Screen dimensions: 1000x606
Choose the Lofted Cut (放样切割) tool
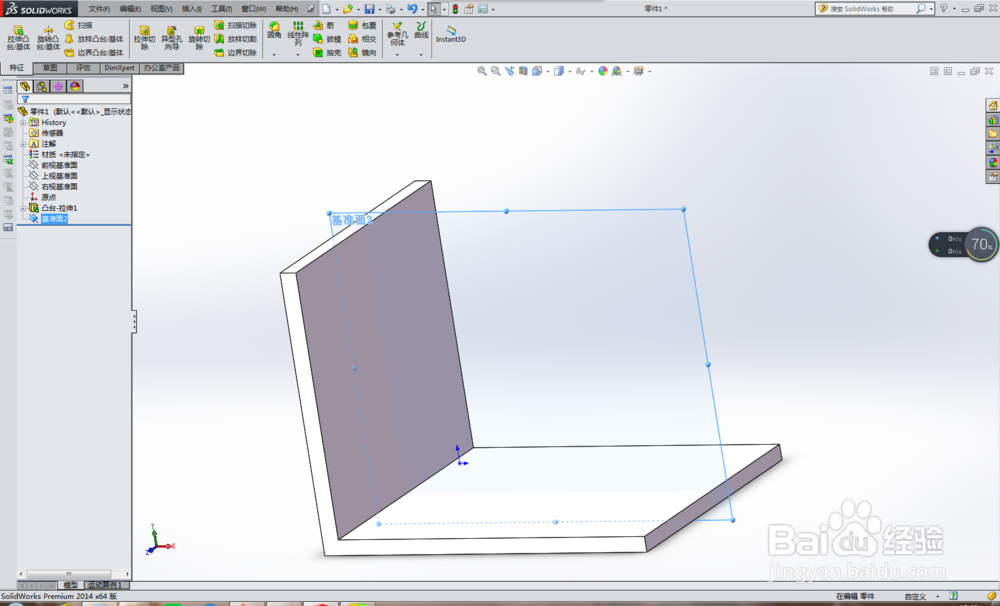pyautogui.click(x=235, y=39)
